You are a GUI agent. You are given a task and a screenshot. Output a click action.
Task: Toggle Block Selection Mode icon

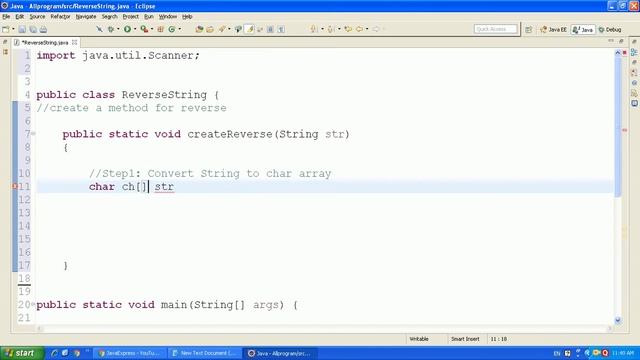click(270, 29)
